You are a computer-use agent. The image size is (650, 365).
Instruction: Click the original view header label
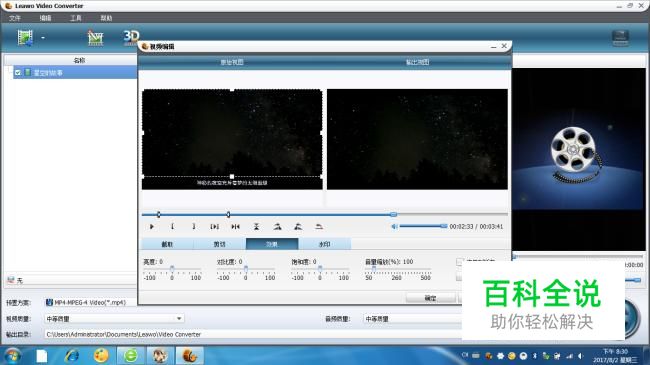tap(232, 62)
